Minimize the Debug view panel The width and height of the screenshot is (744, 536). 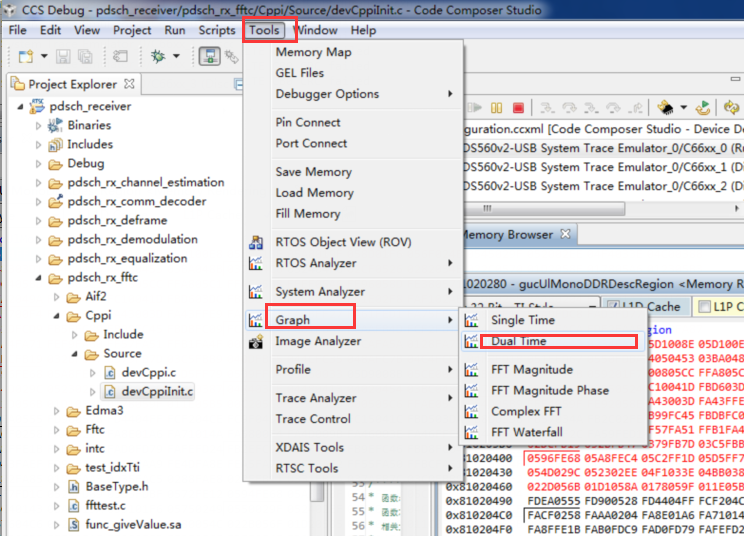click(735, 79)
